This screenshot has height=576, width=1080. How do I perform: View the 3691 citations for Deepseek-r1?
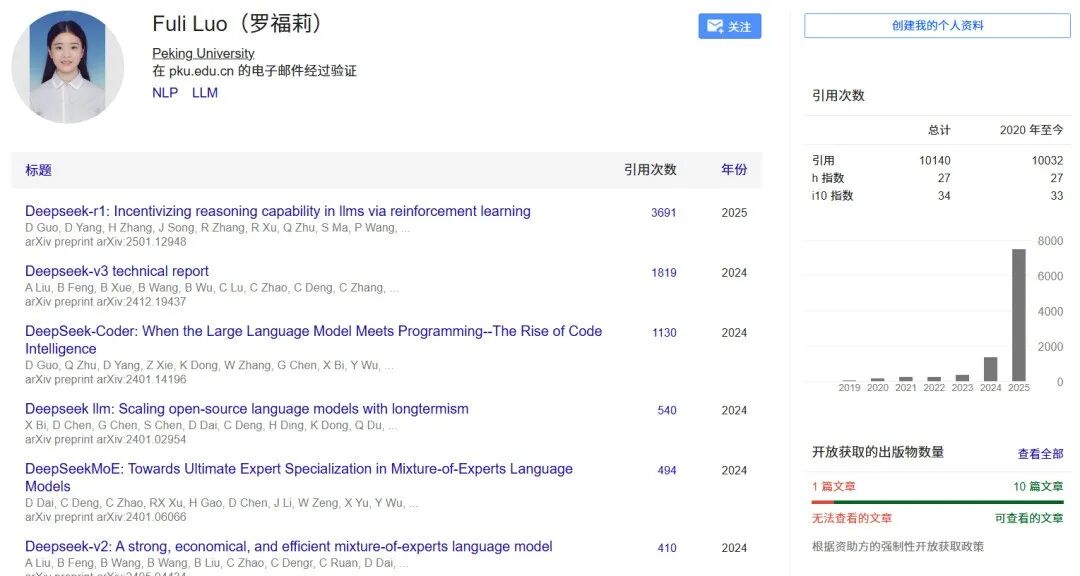[x=663, y=213]
